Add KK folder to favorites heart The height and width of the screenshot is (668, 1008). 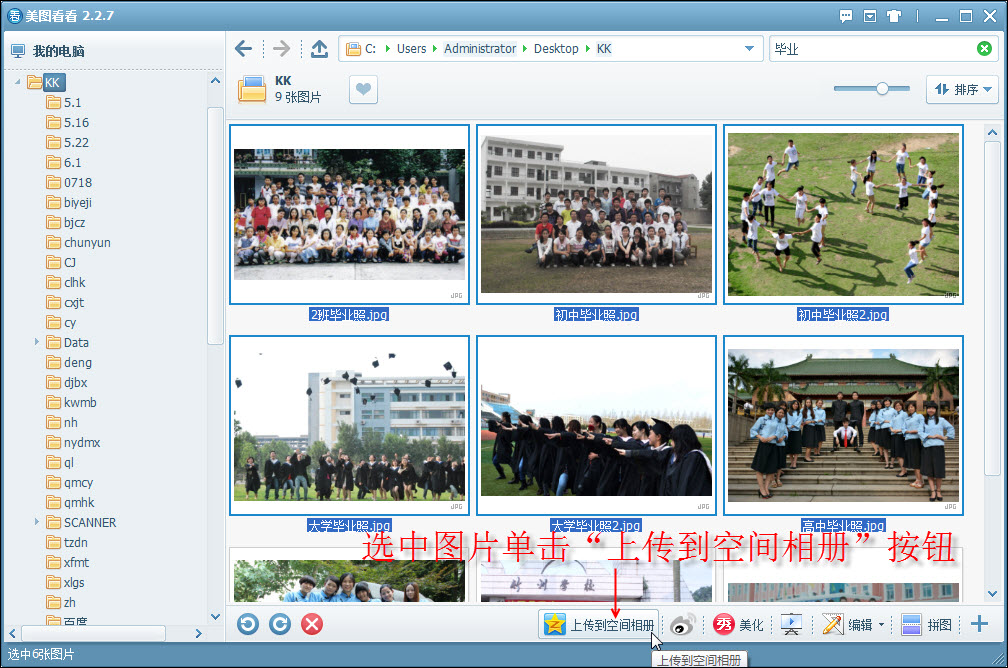click(363, 89)
